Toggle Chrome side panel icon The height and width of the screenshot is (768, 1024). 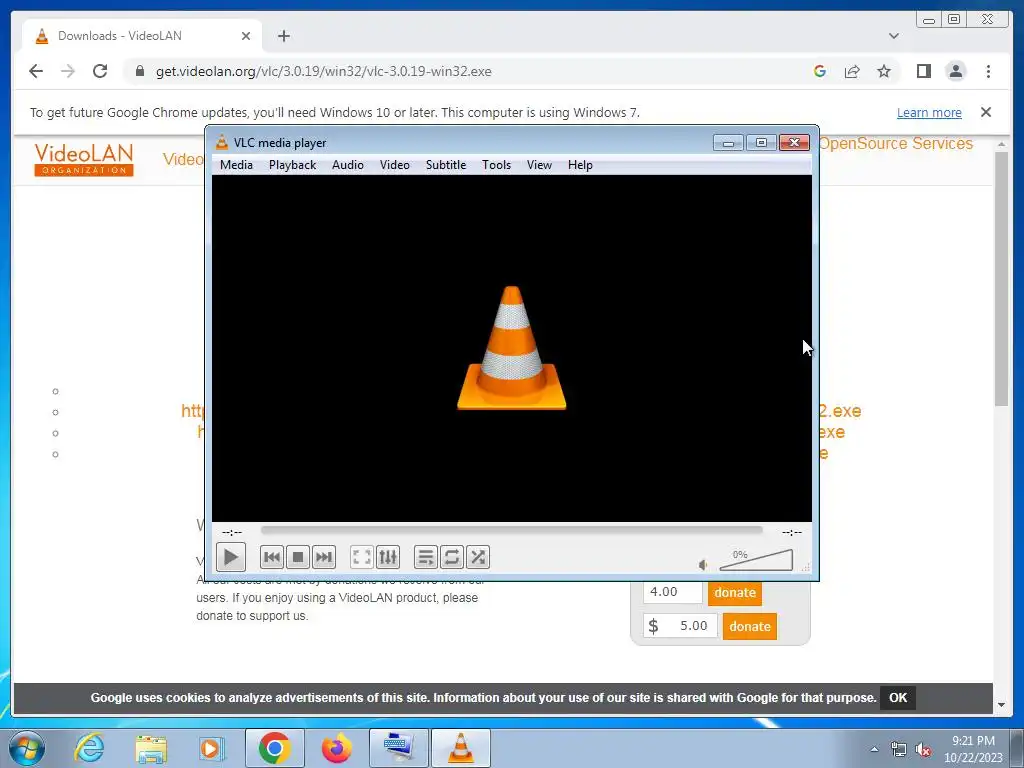tap(923, 71)
